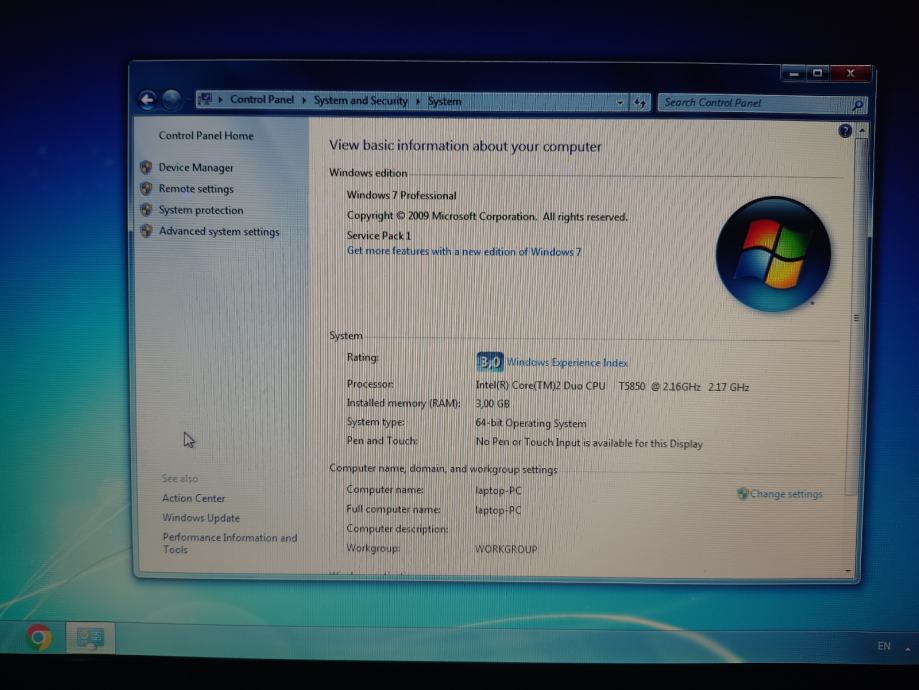The height and width of the screenshot is (690, 919).
Task: Expand arrow before Control Panel breadcrumb
Action: (x=220, y=100)
